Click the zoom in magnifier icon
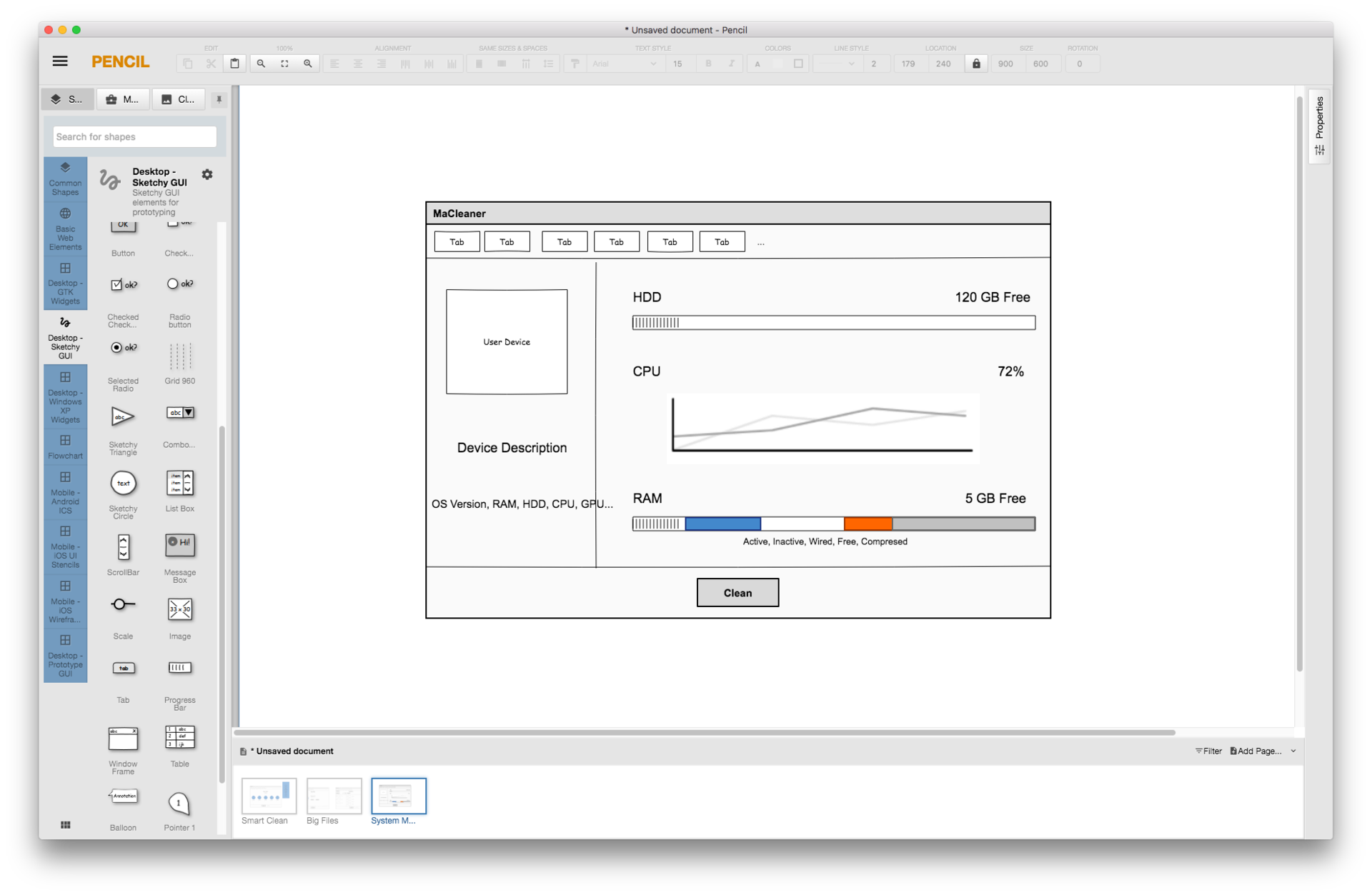The width and height of the screenshot is (1372, 895). 308,64
